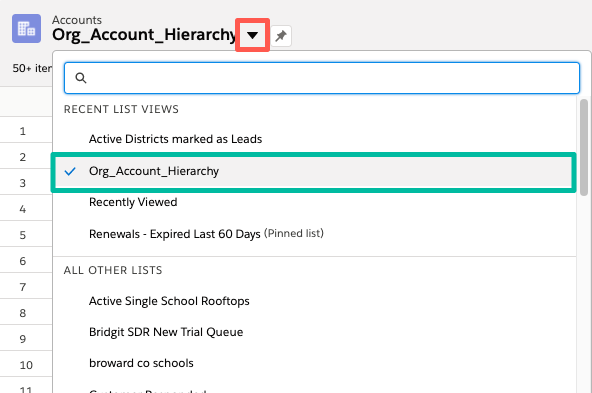592x393 pixels.
Task: Click the search magnifier icon
Action: pos(81,78)
